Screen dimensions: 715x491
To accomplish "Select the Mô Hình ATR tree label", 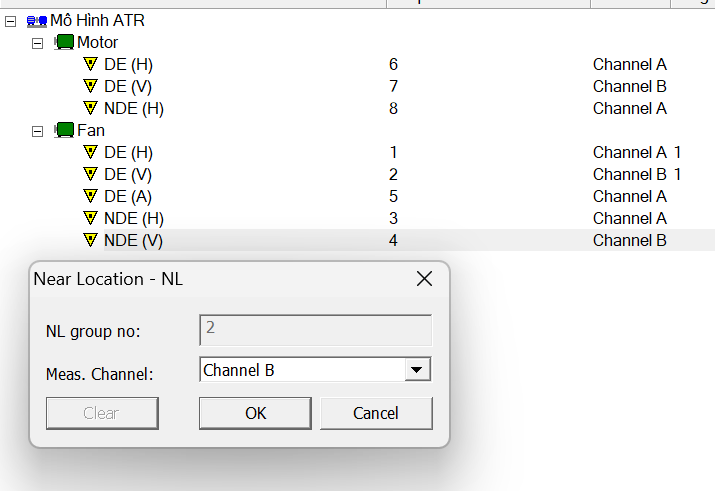I will pos(98,21).
